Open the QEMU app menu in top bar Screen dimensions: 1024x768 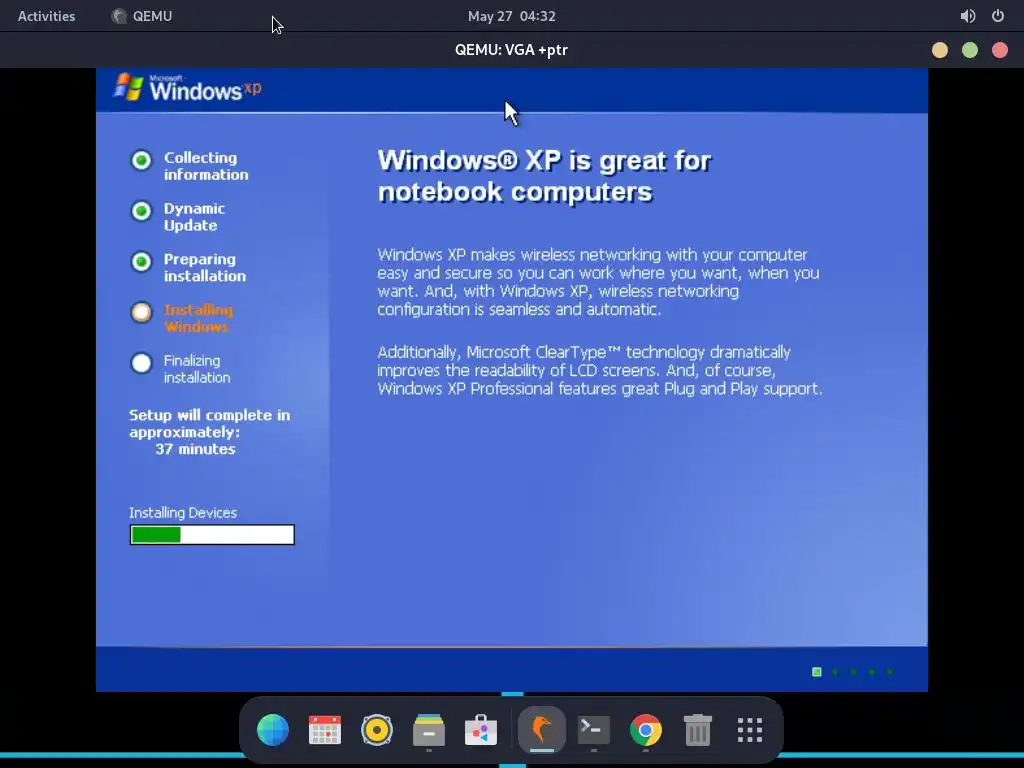coord(142,16)
